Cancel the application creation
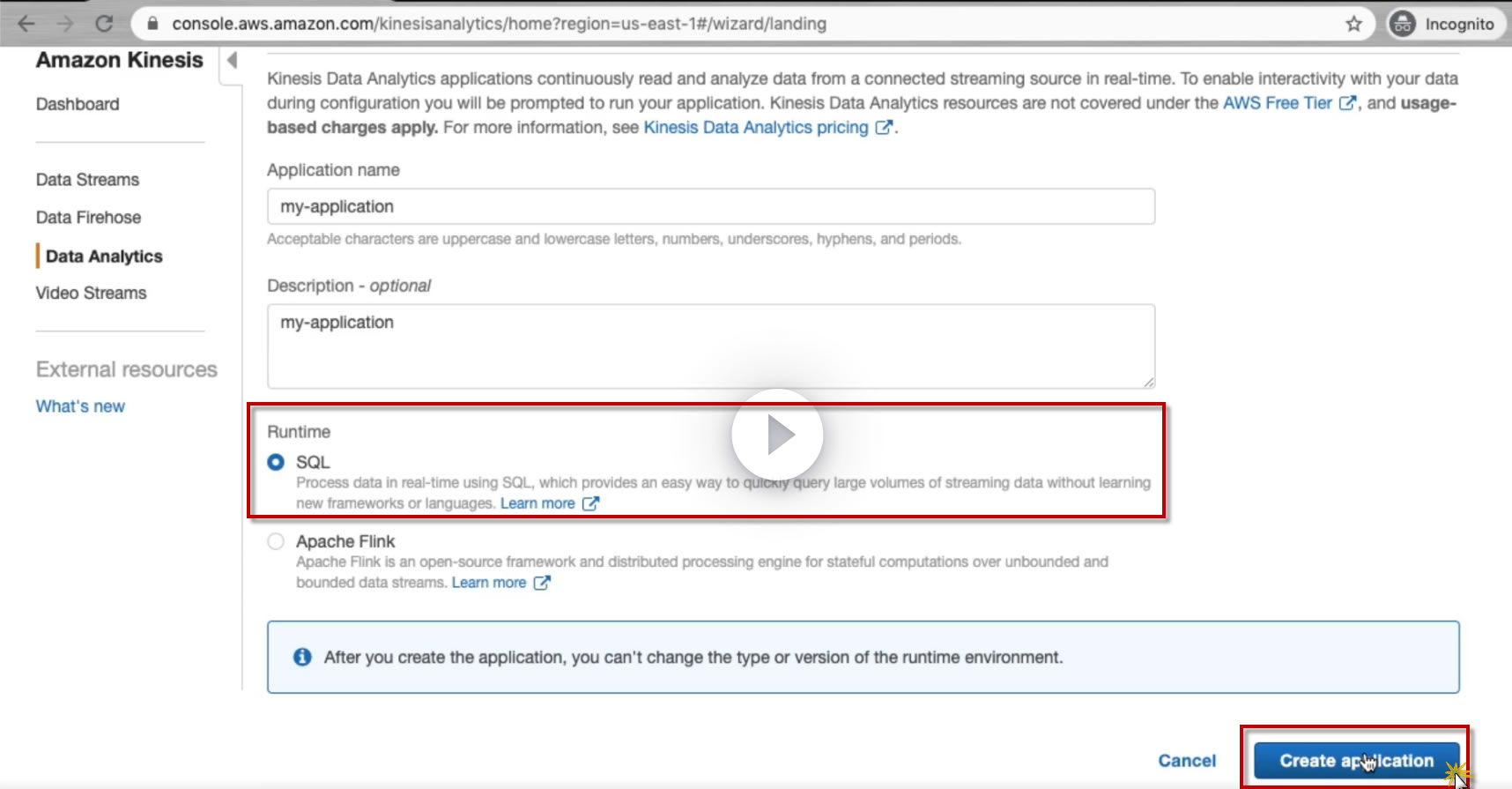 (x=1186, y=761)
